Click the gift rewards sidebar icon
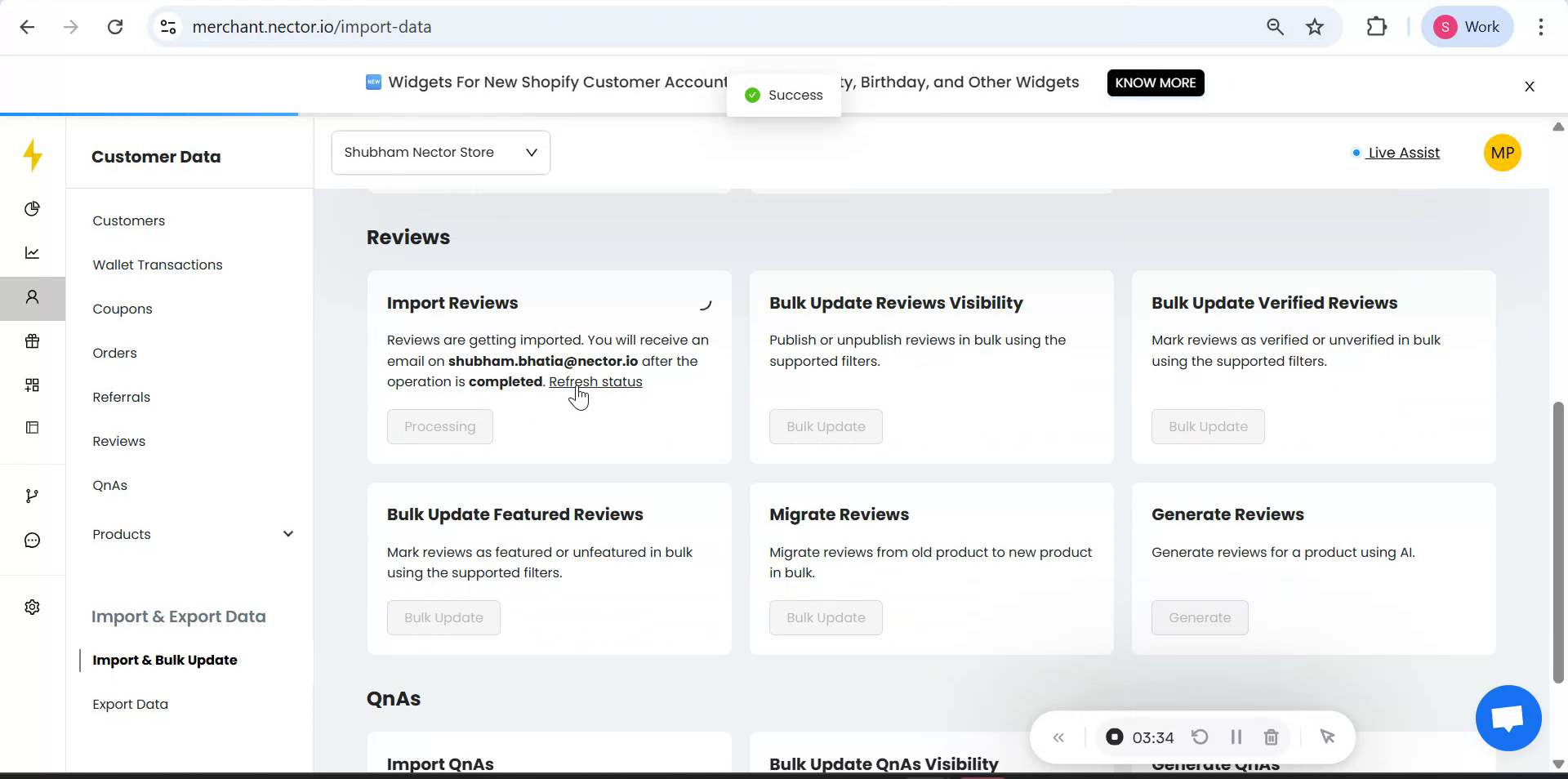The height and width of the screenshot is (779, 1568). tap(33, 341)
